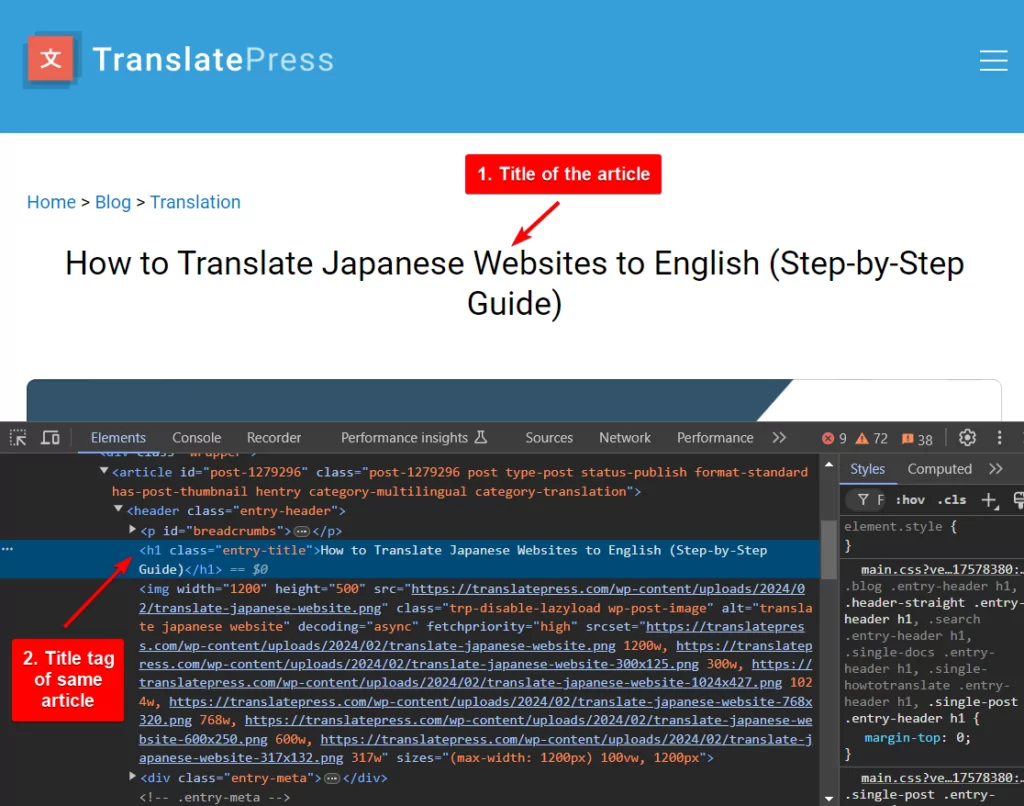The height and width of the screenshot is (806, 1024).
Task: Click the width="1200" attribute of img
Action: pos(221,588)
